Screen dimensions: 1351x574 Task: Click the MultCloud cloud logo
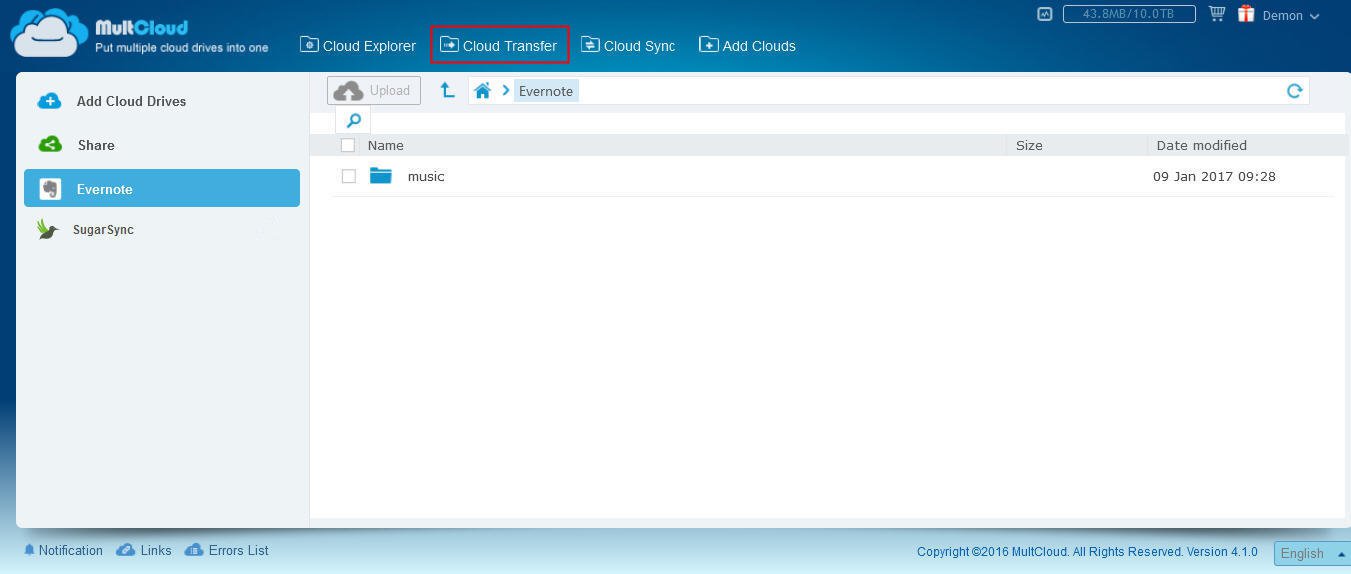click(49, 33)
